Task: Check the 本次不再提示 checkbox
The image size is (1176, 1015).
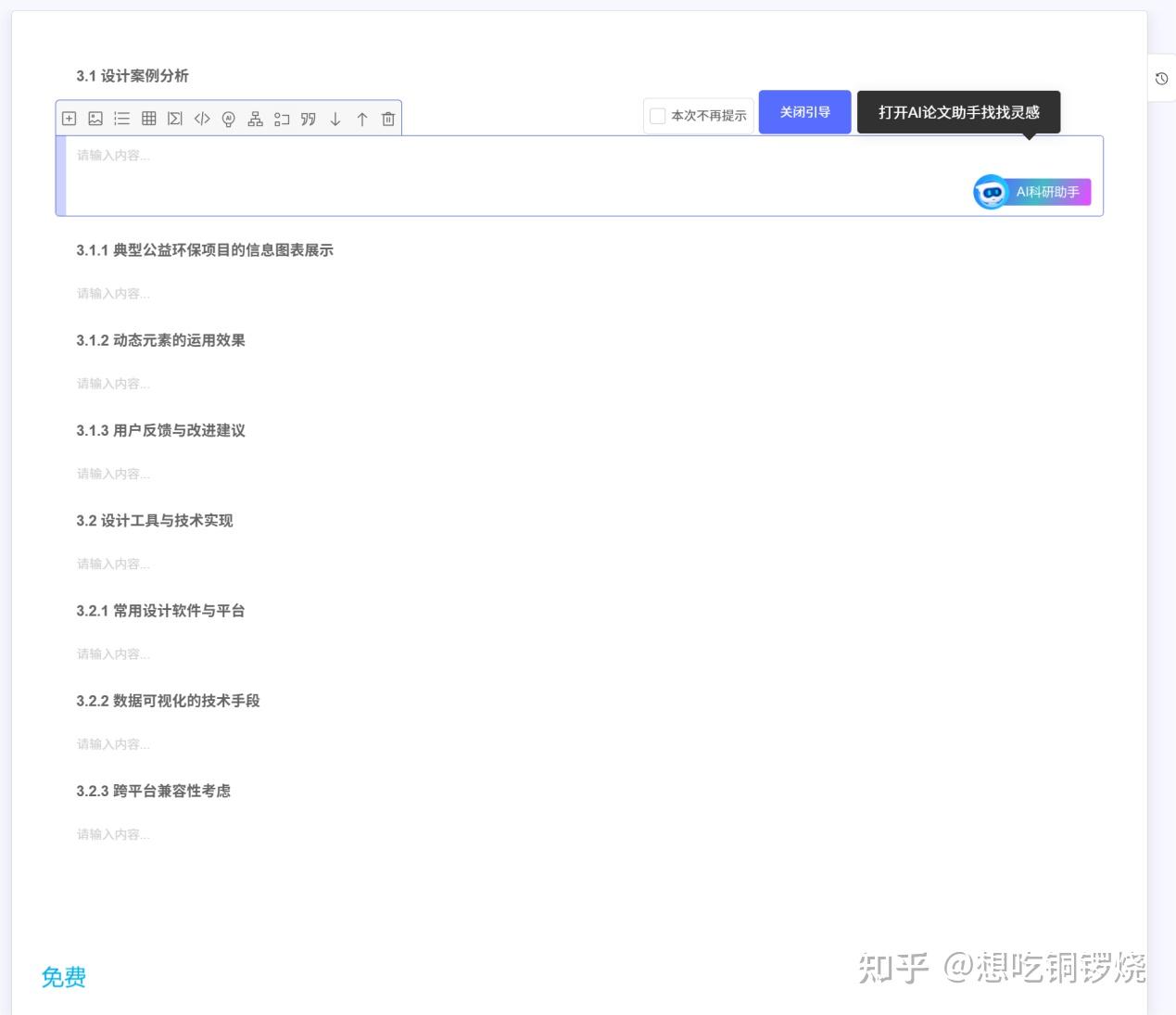Action: (658, 116)
